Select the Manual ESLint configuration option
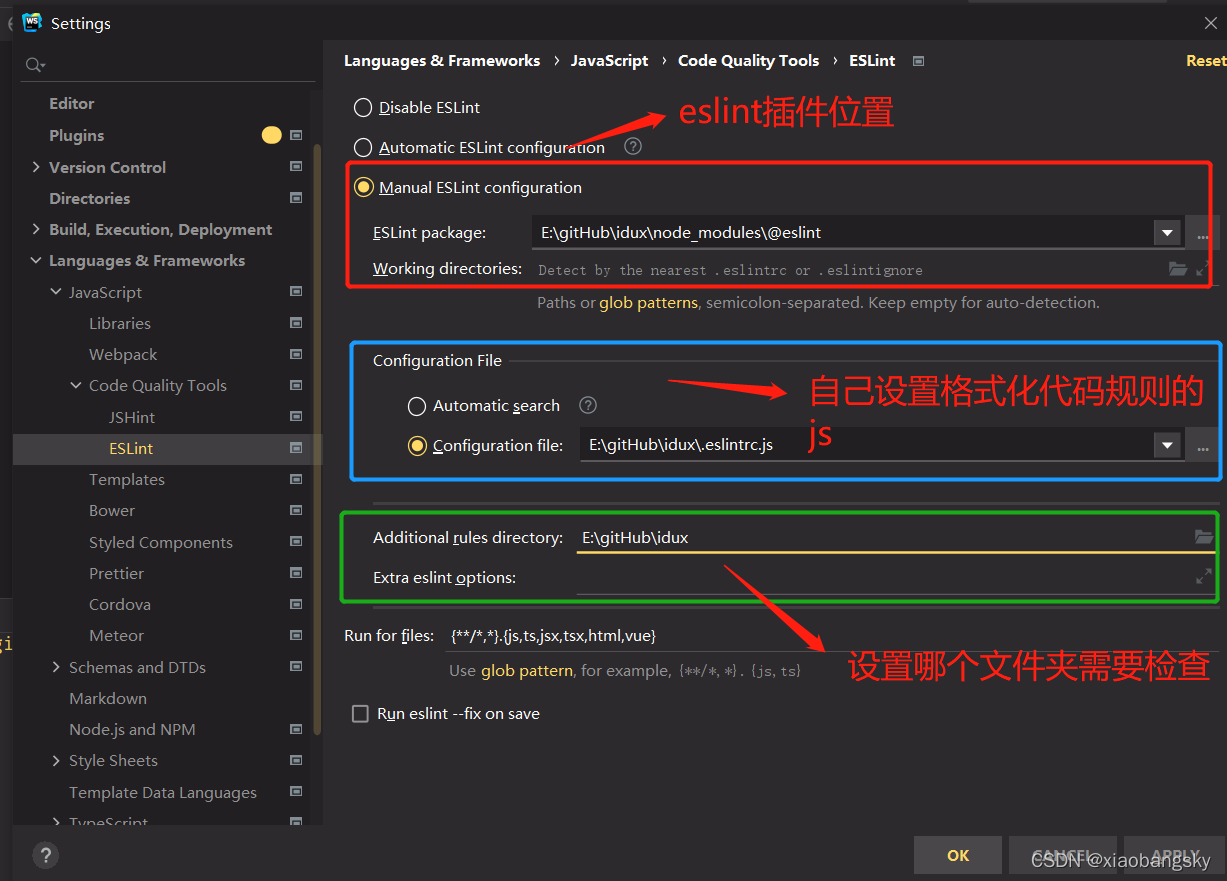Viewport: 1227px width, 881px height. (363, 187)
